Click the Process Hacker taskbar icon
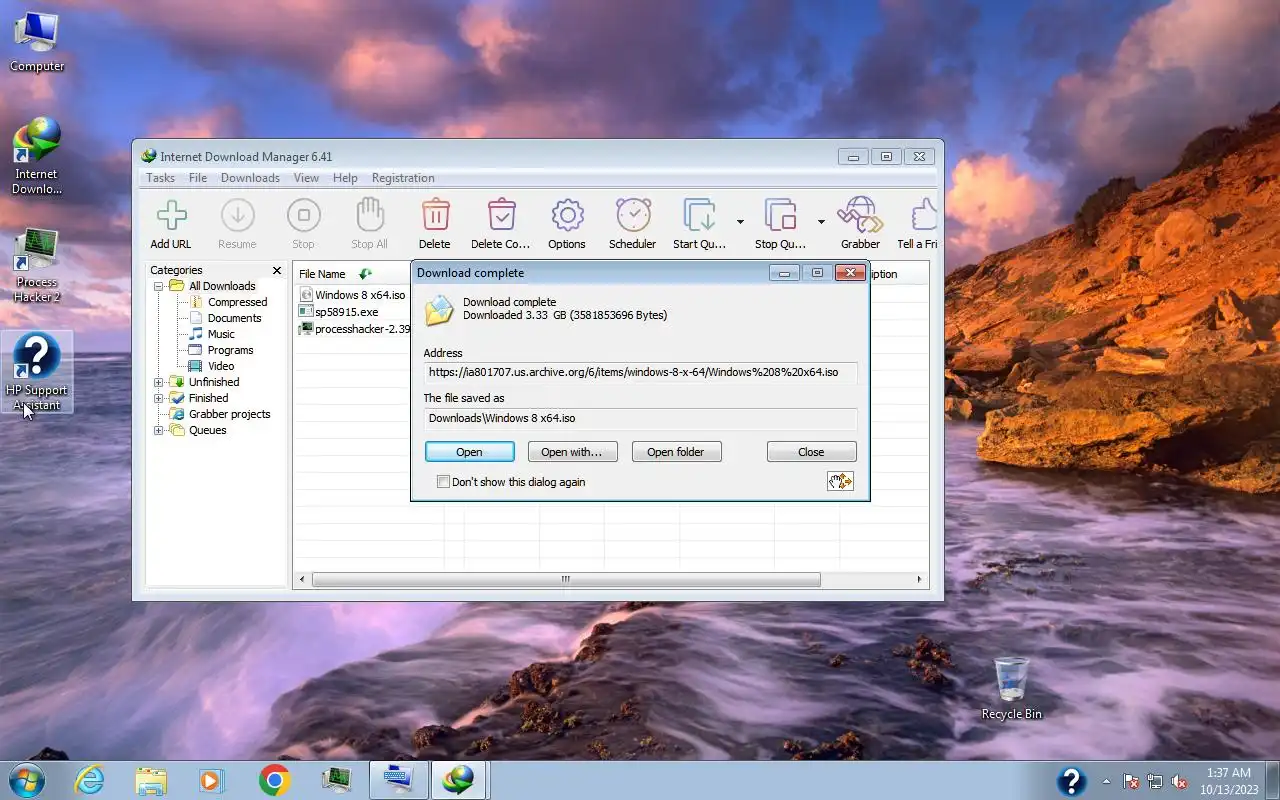1280x800 pixels. click(x=336, y=780)
